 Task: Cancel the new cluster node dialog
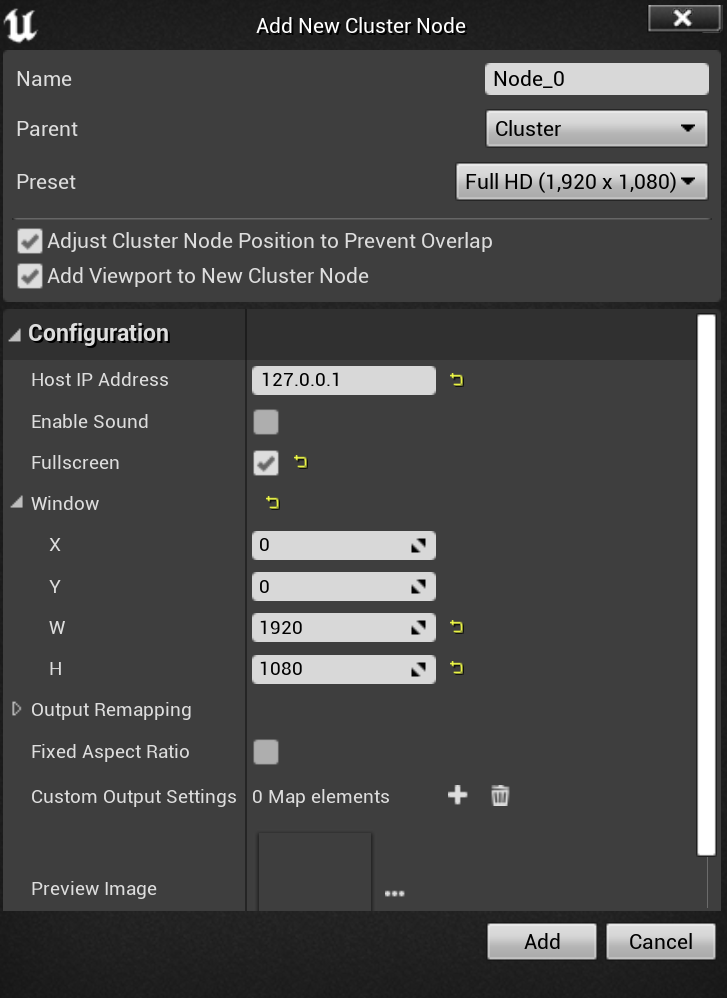coord(660,942)
